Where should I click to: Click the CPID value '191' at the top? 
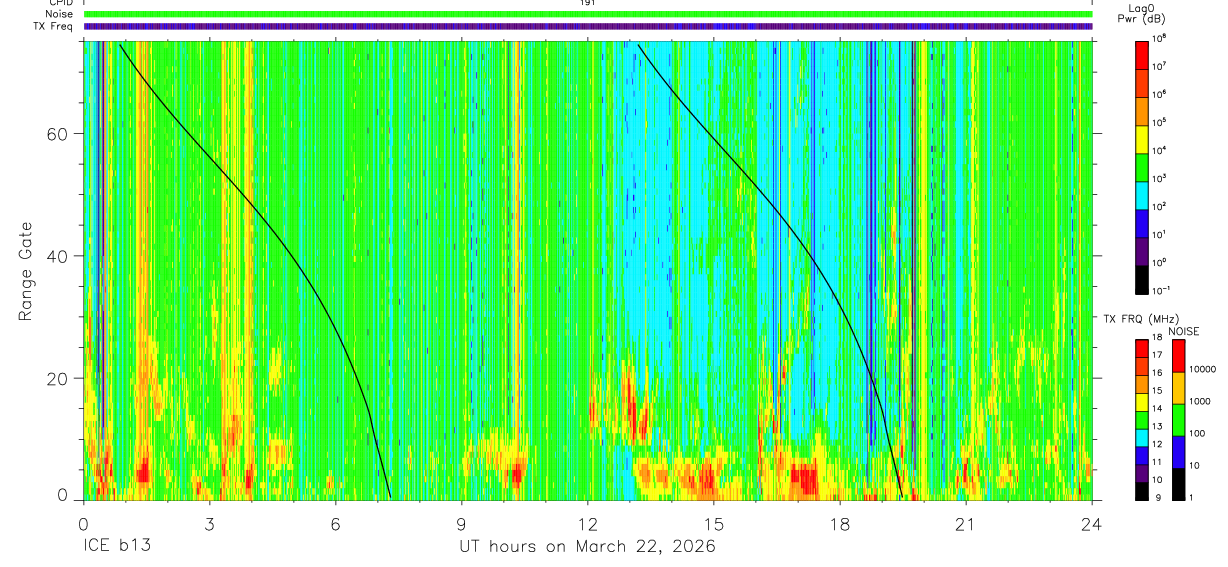coord(587,3)
